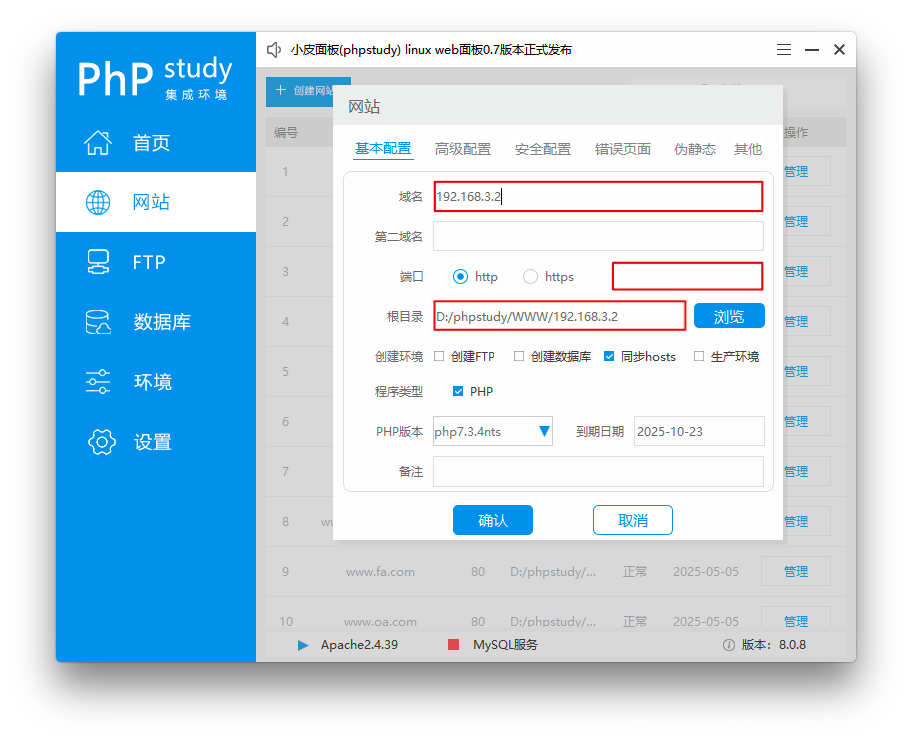
Task: Click 管理 button for row 1
Action: click(806, 172)
